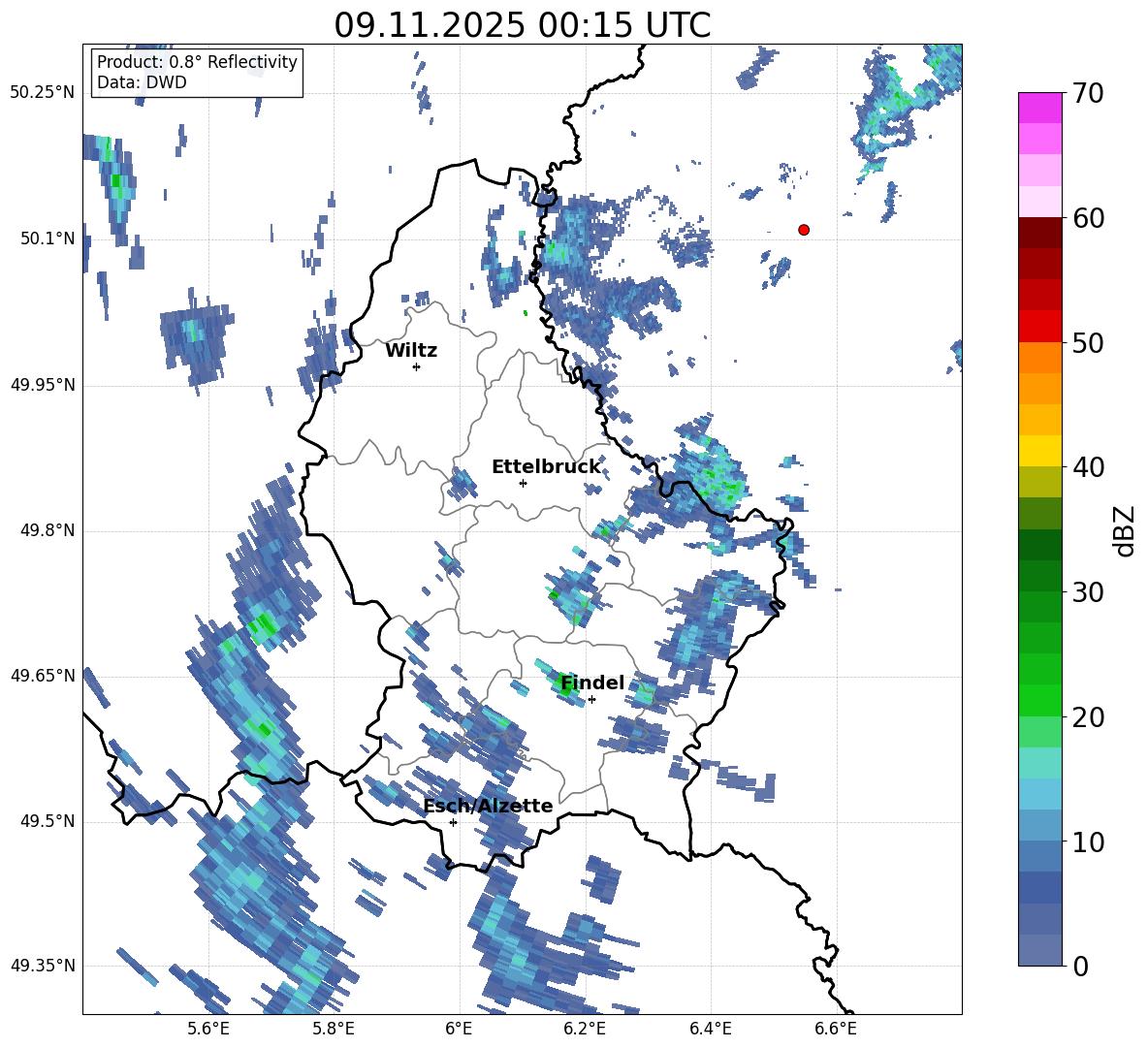Click the 49.65°N latitude label
The width and height of the screenshot is (1148, 1048).
[x=43, y=676]
